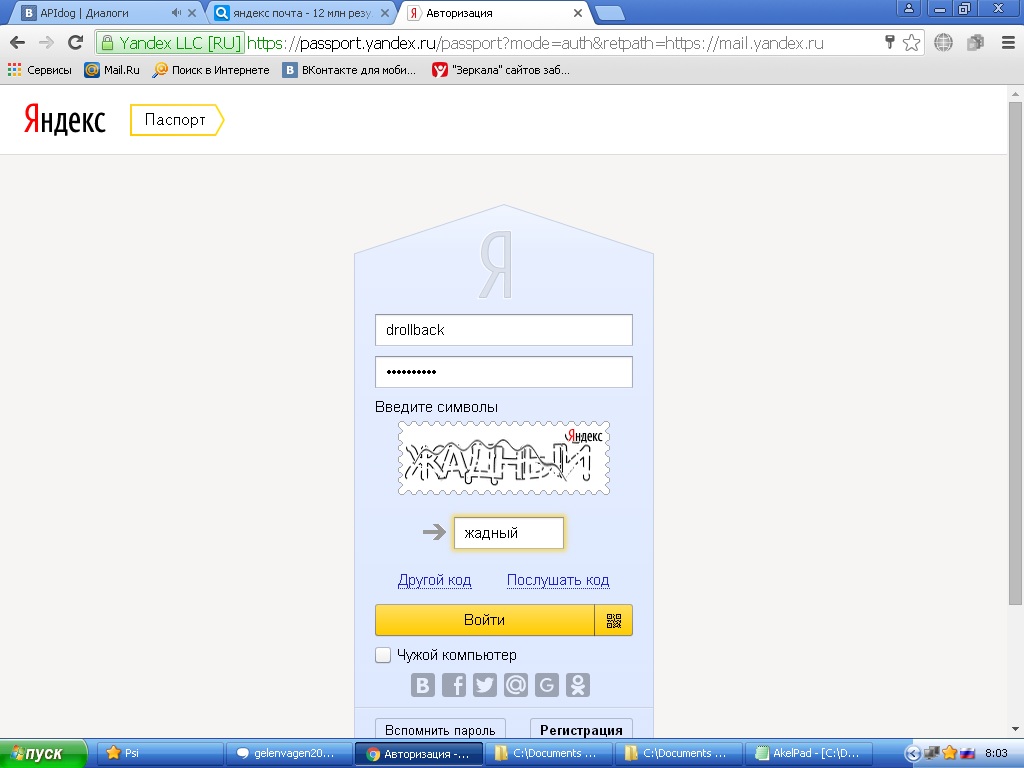
Task: Click the system tray clock 8:03
Action: [x=996, y=754]
